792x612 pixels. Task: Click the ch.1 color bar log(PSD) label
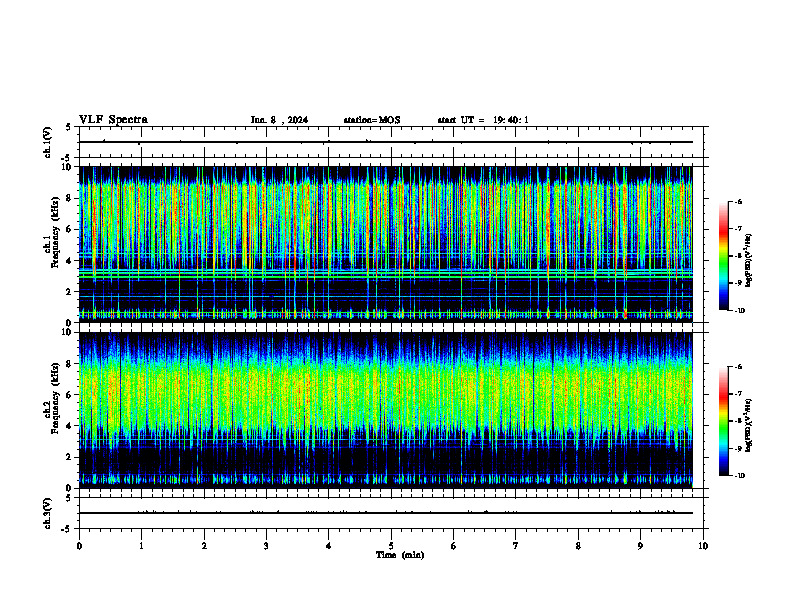click(x=749, y=260)
